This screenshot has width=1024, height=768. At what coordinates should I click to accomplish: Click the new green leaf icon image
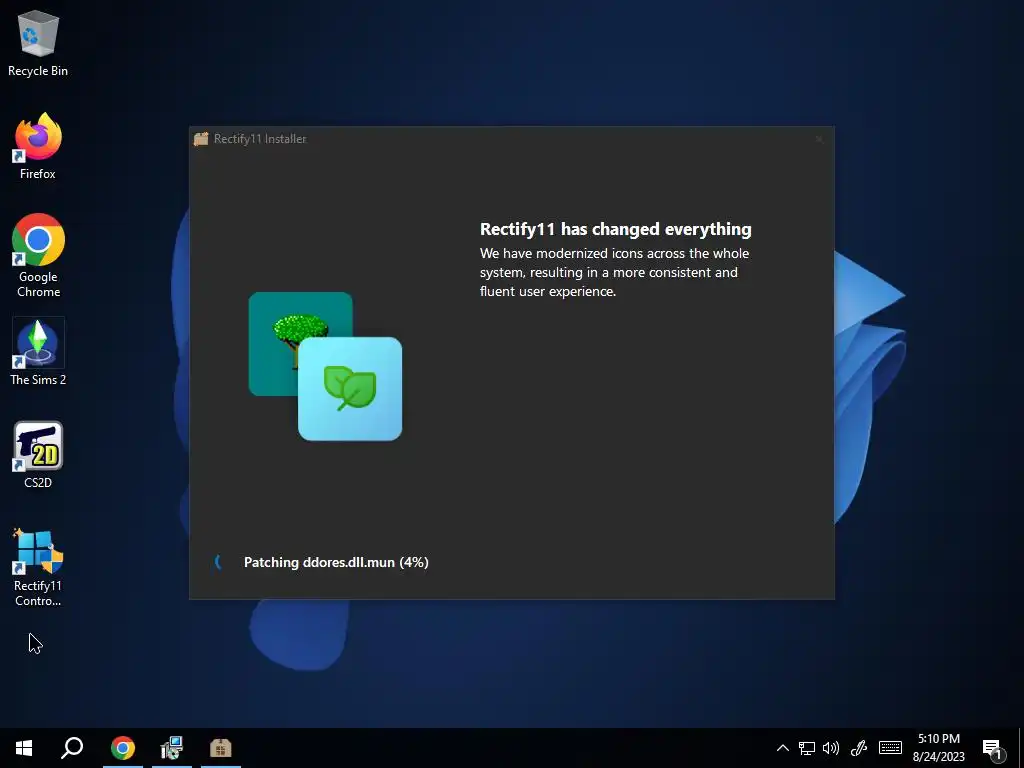(x=350, y=389)
